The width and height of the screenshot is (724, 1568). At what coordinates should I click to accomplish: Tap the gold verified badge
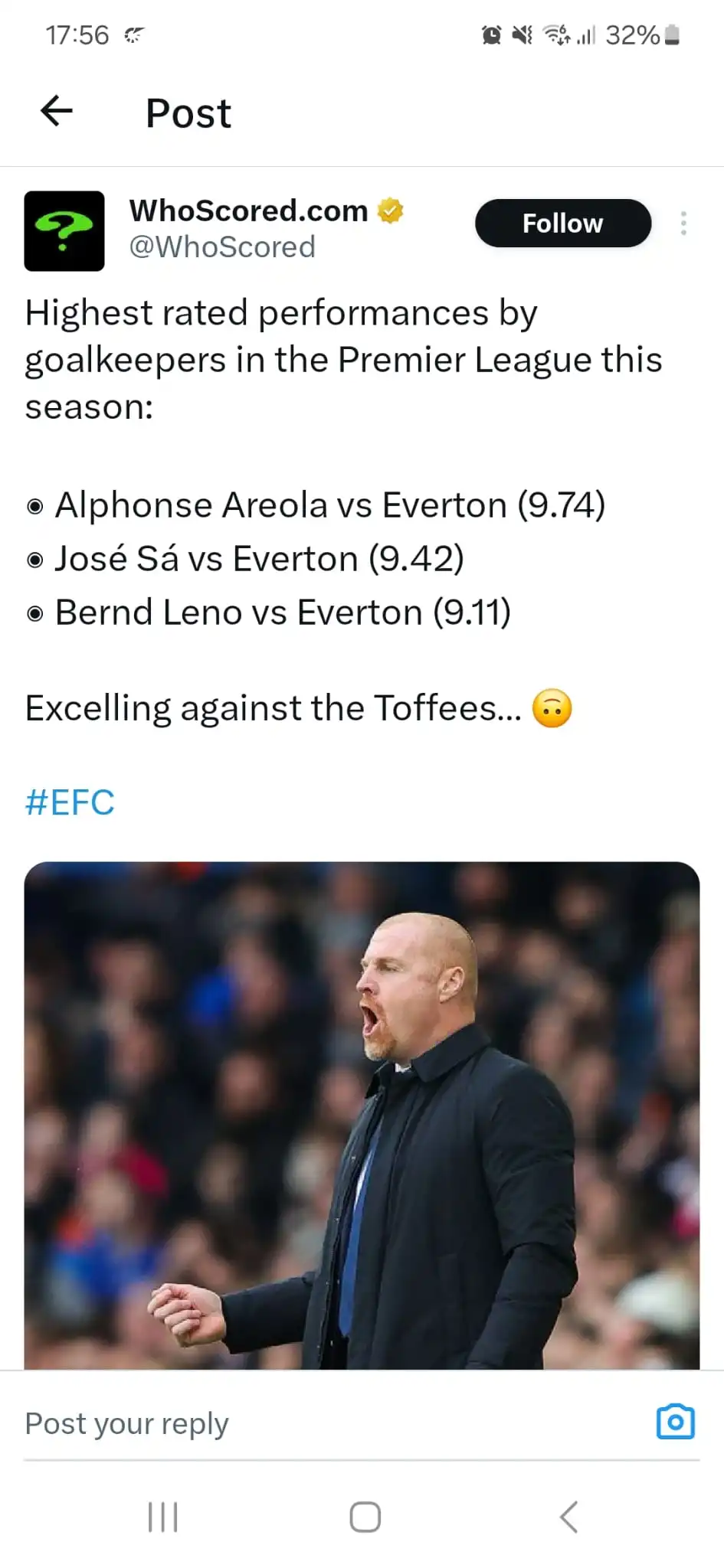(391, 211)
